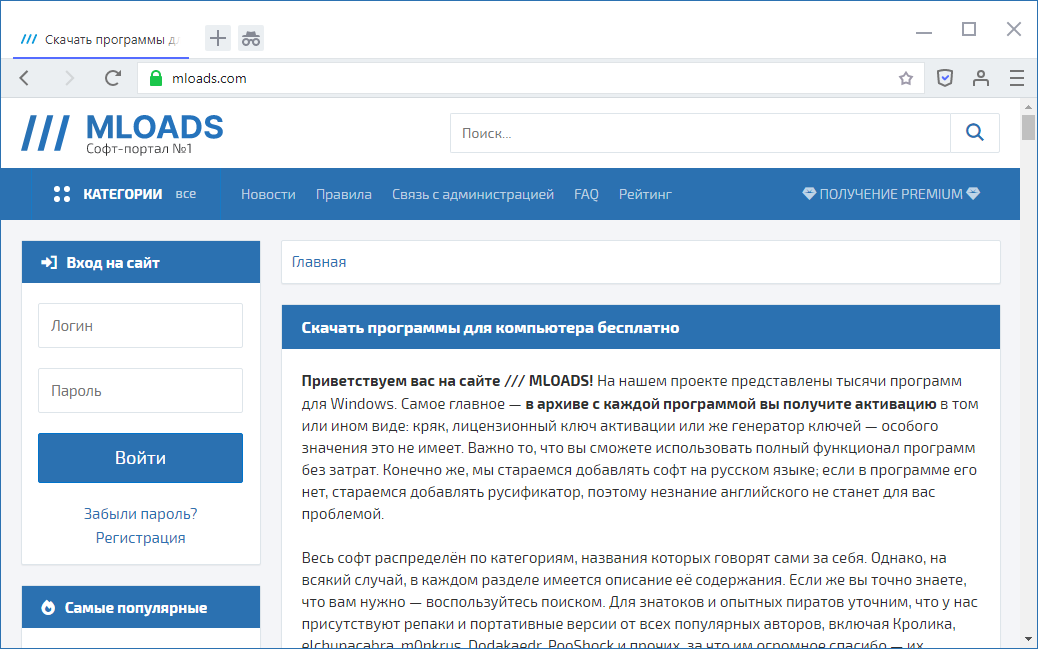1038x649 pixels.
Task: Open the browser hamburger menu
Action: (x=1017, y=78)
